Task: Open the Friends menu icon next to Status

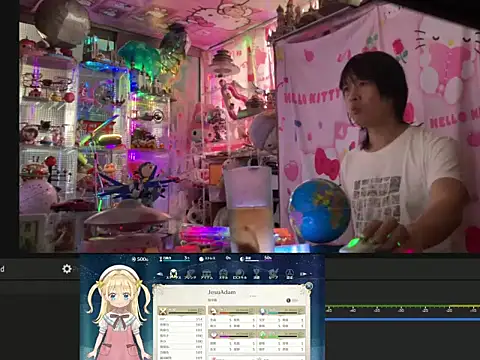Action: point(190,274)
